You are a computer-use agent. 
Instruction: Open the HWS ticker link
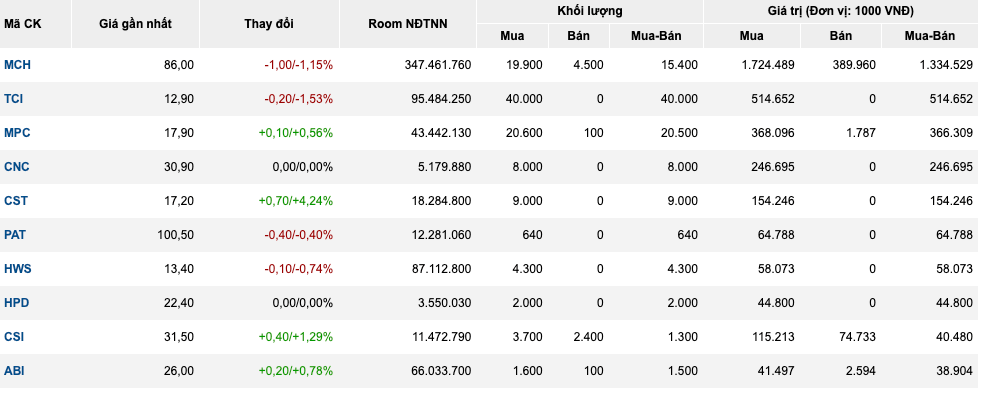point(18,269)
